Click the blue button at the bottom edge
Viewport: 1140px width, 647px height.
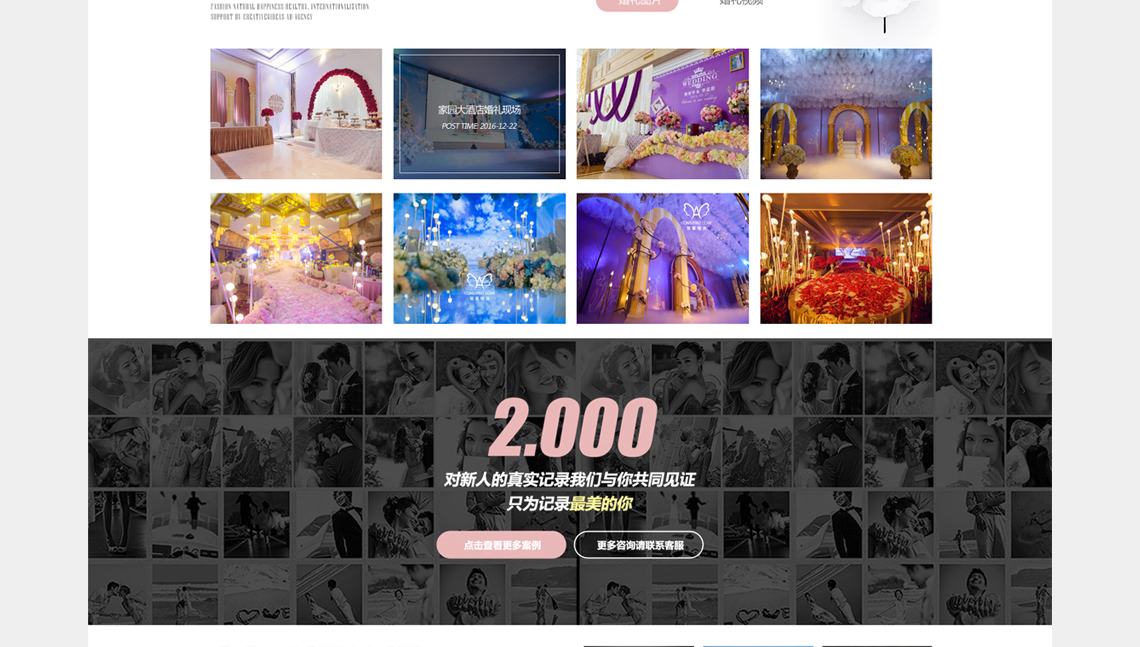(x=758, y=645)
